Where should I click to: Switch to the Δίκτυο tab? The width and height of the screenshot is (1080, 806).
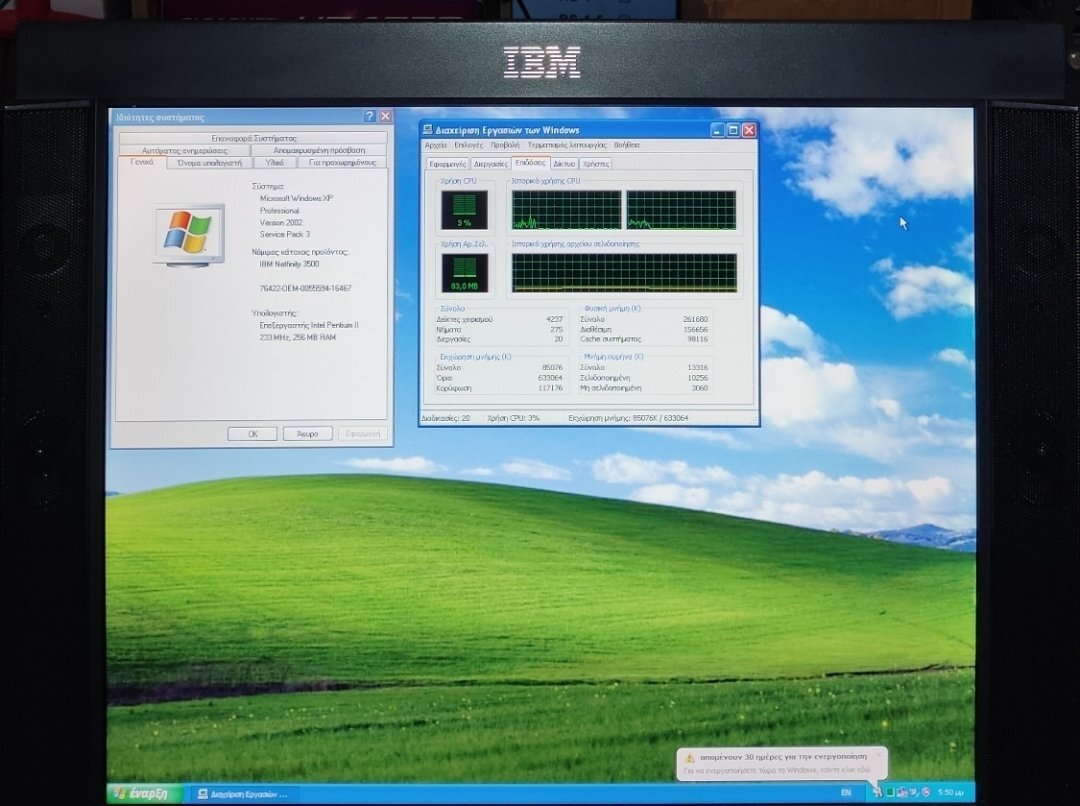[x=564, y=164]
